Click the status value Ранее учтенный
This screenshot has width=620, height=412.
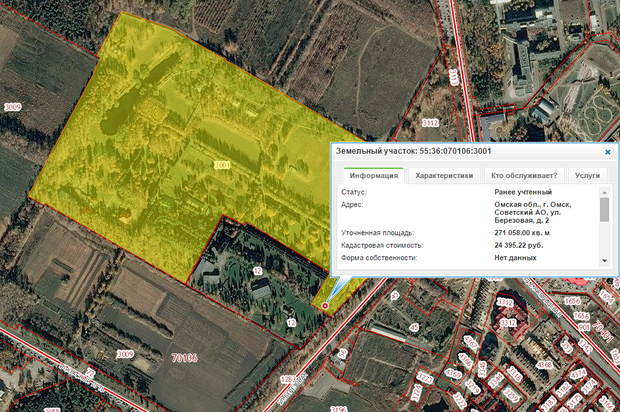(x=527, y=190)
